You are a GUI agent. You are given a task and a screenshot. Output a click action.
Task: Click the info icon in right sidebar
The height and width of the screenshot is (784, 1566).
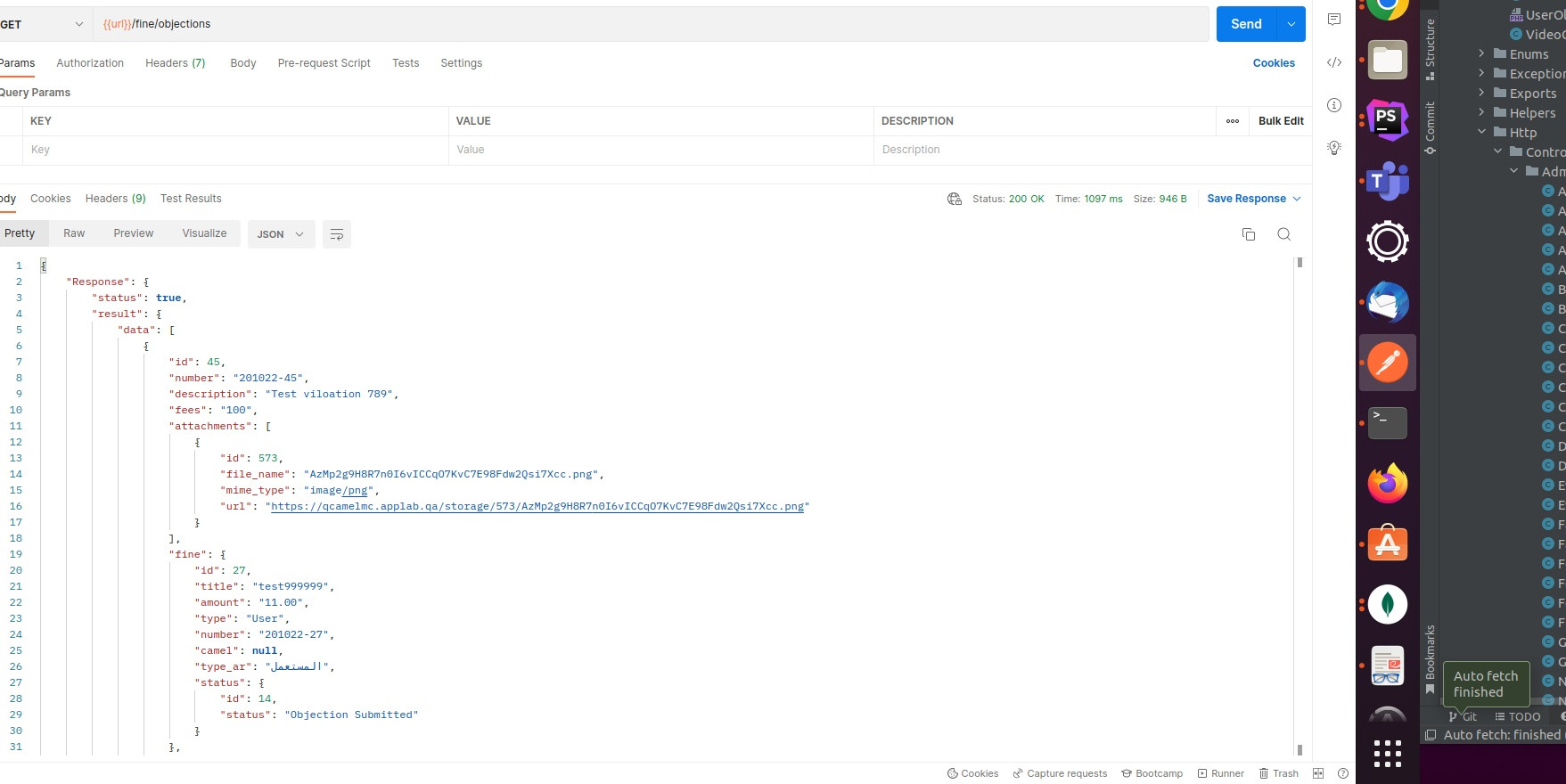(x=1333, y=105)
